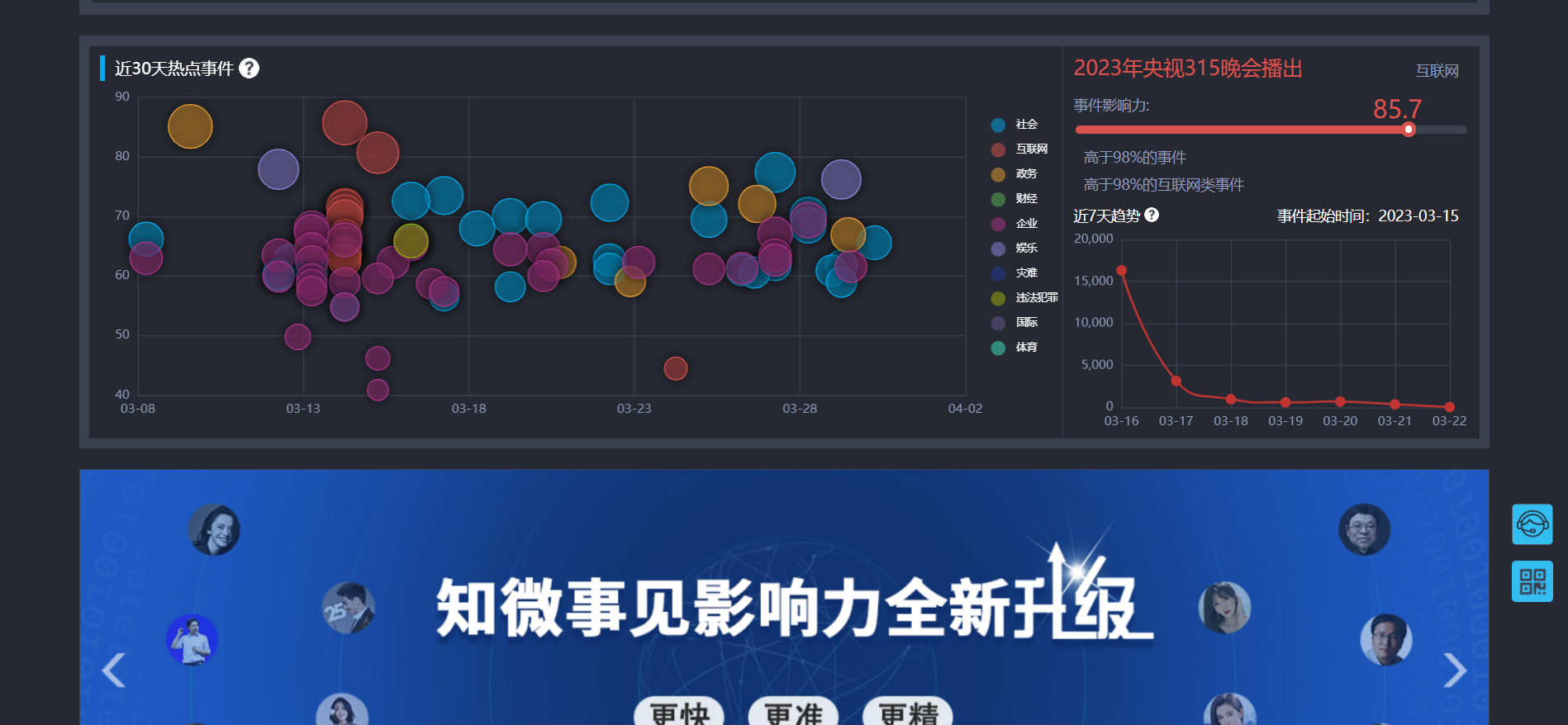The width and height of the screenshot is (1568, 725).
Task: Open help icon beside 近7天趋势 label
Action: (x=1152, y=215)
